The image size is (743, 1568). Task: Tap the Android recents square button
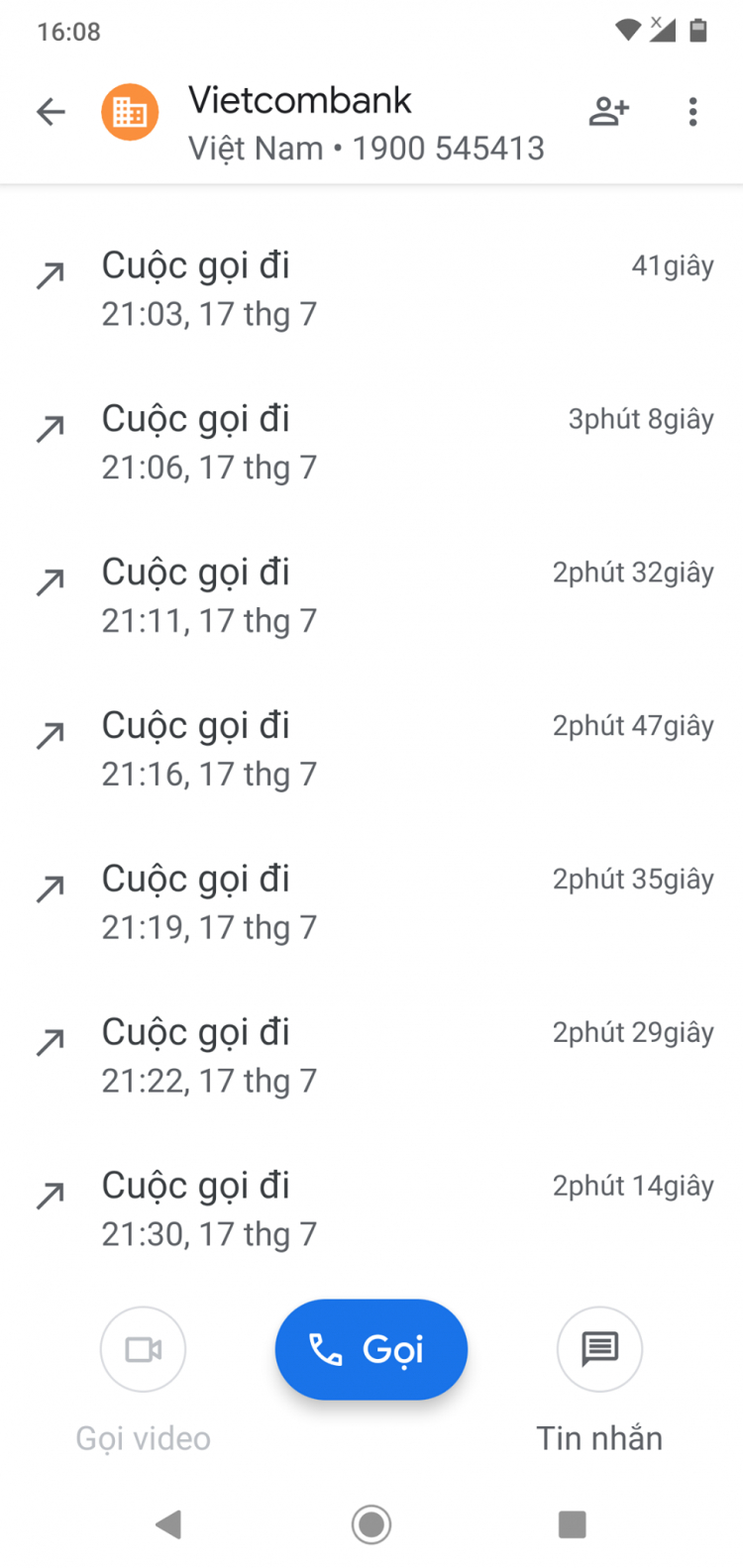click(573, 1523)
